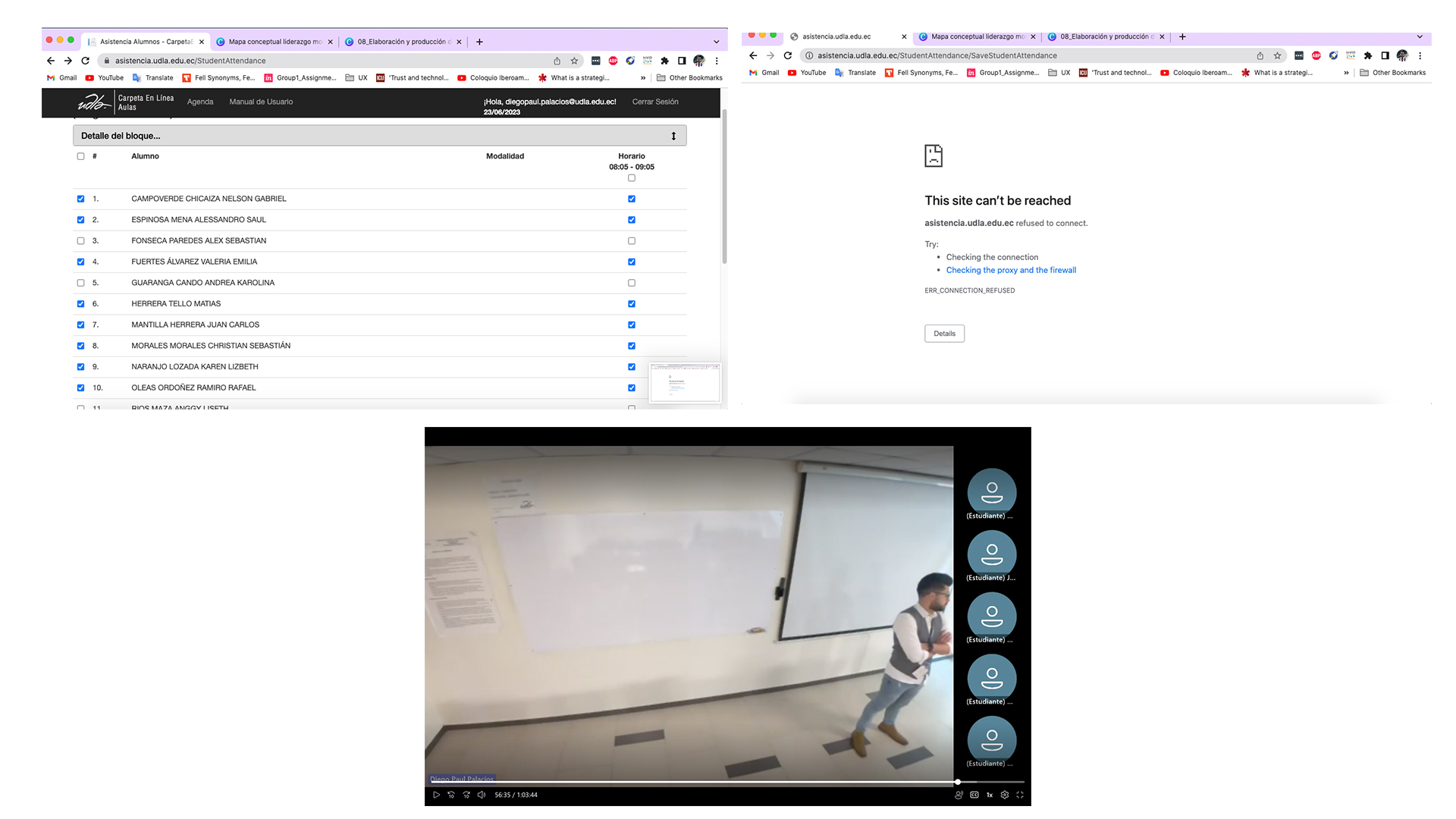Click the video progress bar handle
Screen dimensions: 1456x819
pyautogui.click(x=958, y=781)
